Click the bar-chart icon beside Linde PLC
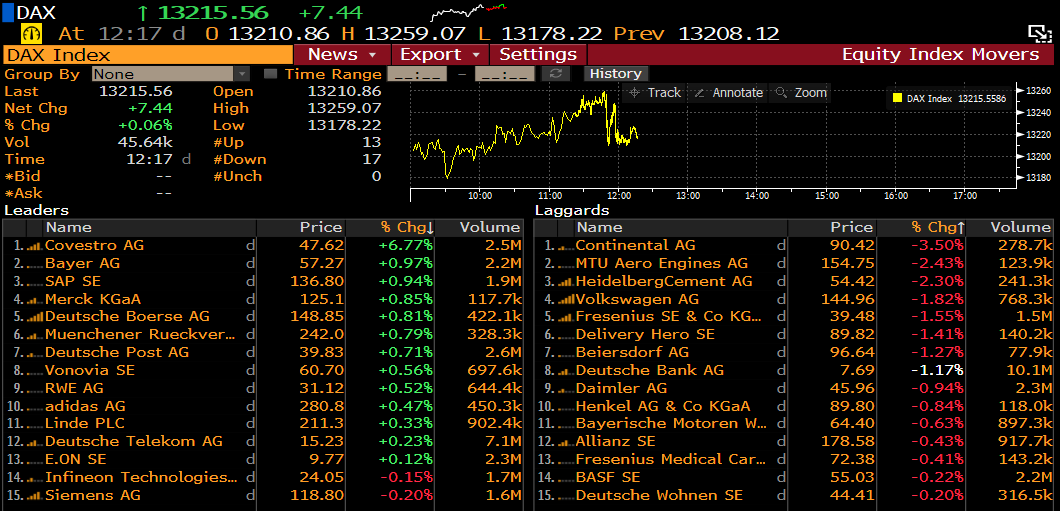This screenshot has width=1060, height=511. point(34,424)
